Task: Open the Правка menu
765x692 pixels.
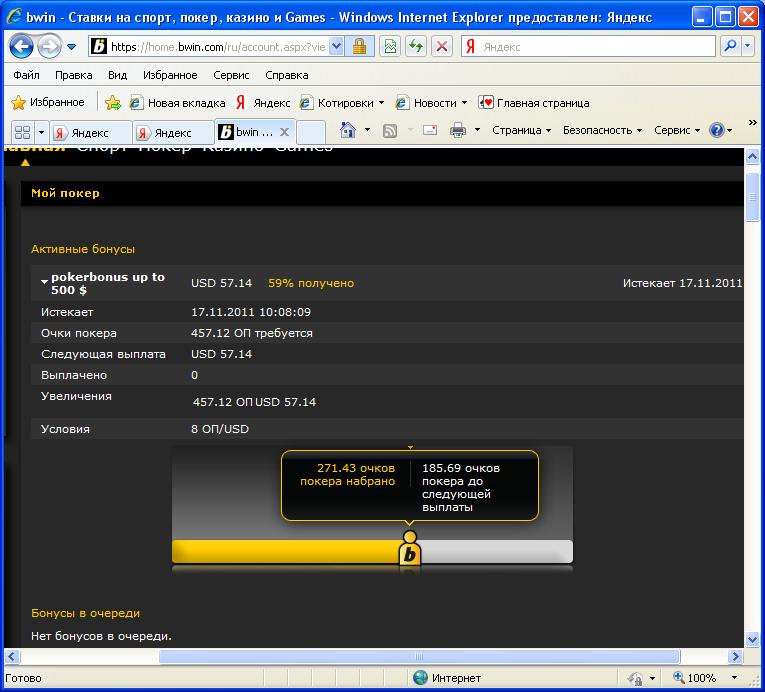Action: (74, 75)
